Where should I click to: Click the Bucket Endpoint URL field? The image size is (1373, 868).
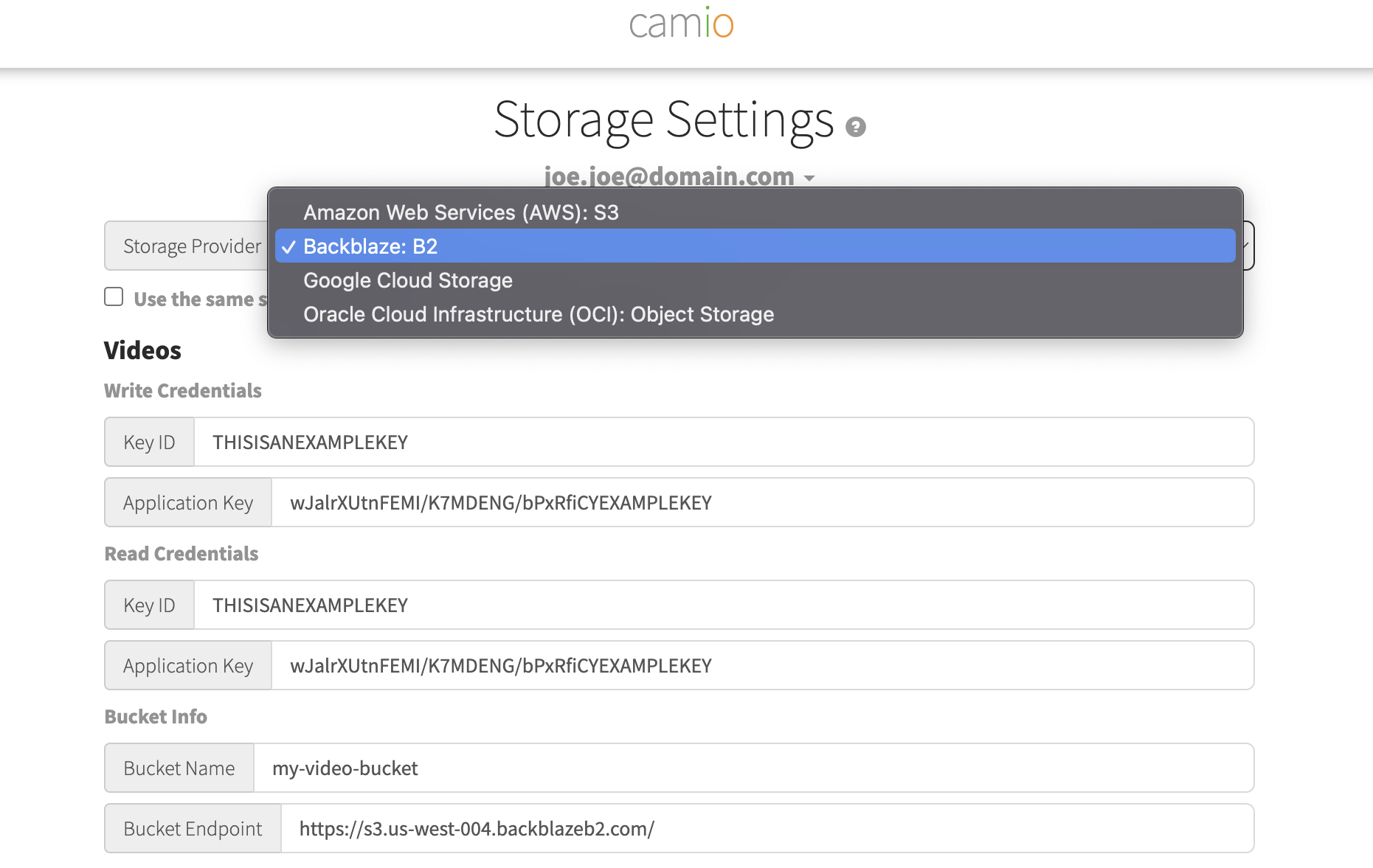tap(767, 828)
